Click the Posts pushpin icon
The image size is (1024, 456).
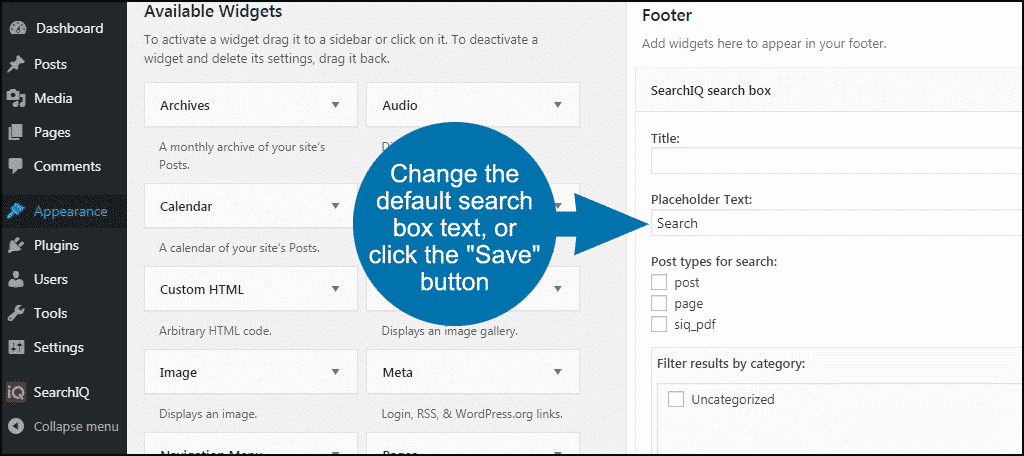click(16, 64)
